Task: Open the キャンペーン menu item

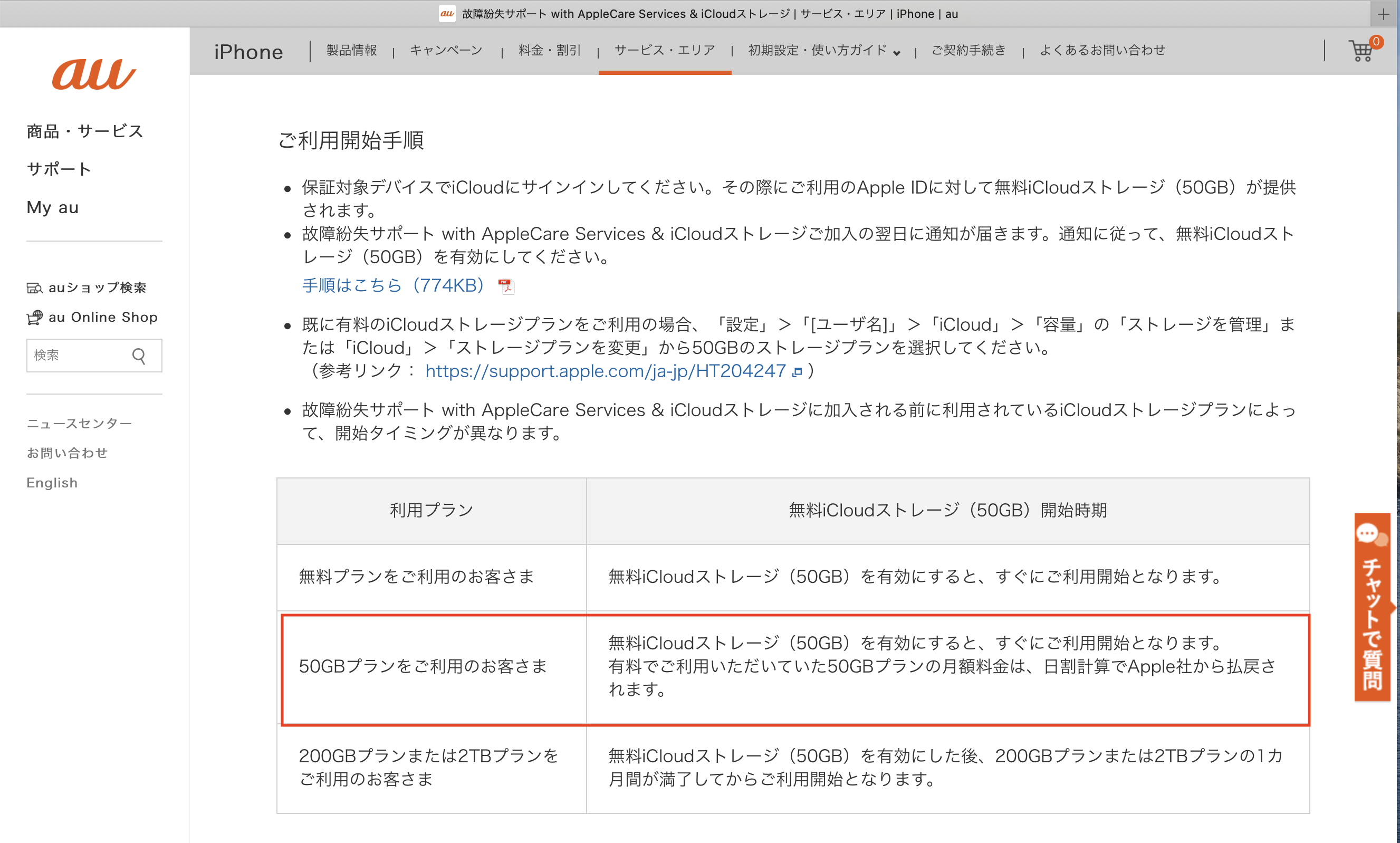Action: coord(446,51)
